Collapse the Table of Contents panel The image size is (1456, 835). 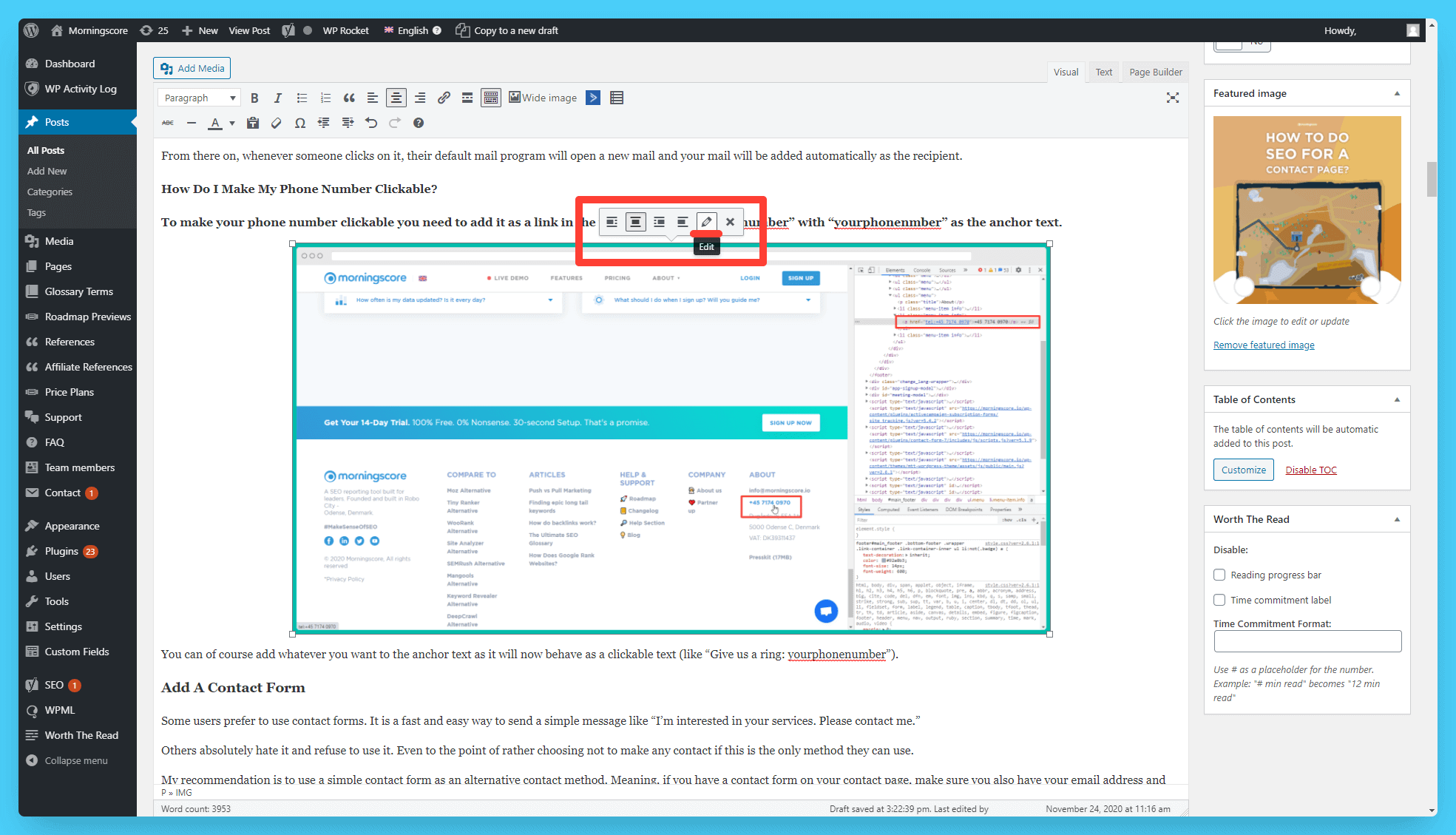pyautogui.click(x=1397, y=399)
